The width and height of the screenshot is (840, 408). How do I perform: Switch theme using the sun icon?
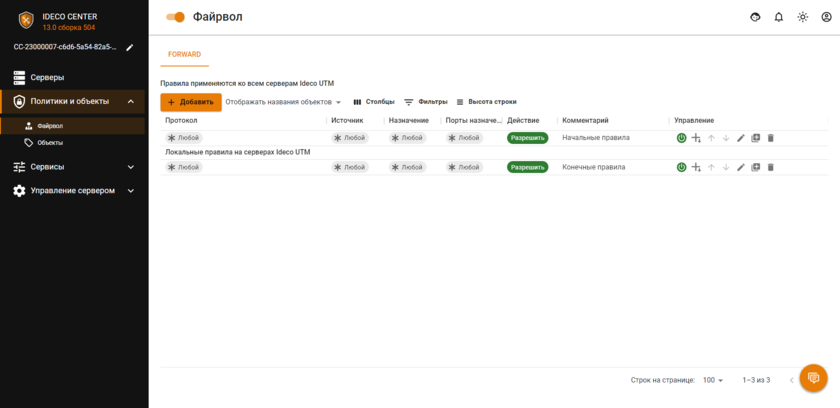(x=802, y=17)
